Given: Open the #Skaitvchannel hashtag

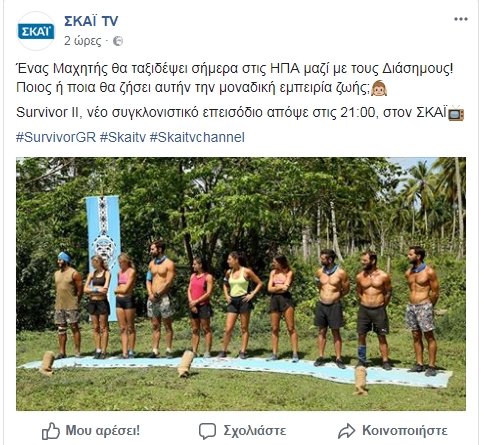Looking at the screenshot, I should pyautogui.click(x=197, y=137).
